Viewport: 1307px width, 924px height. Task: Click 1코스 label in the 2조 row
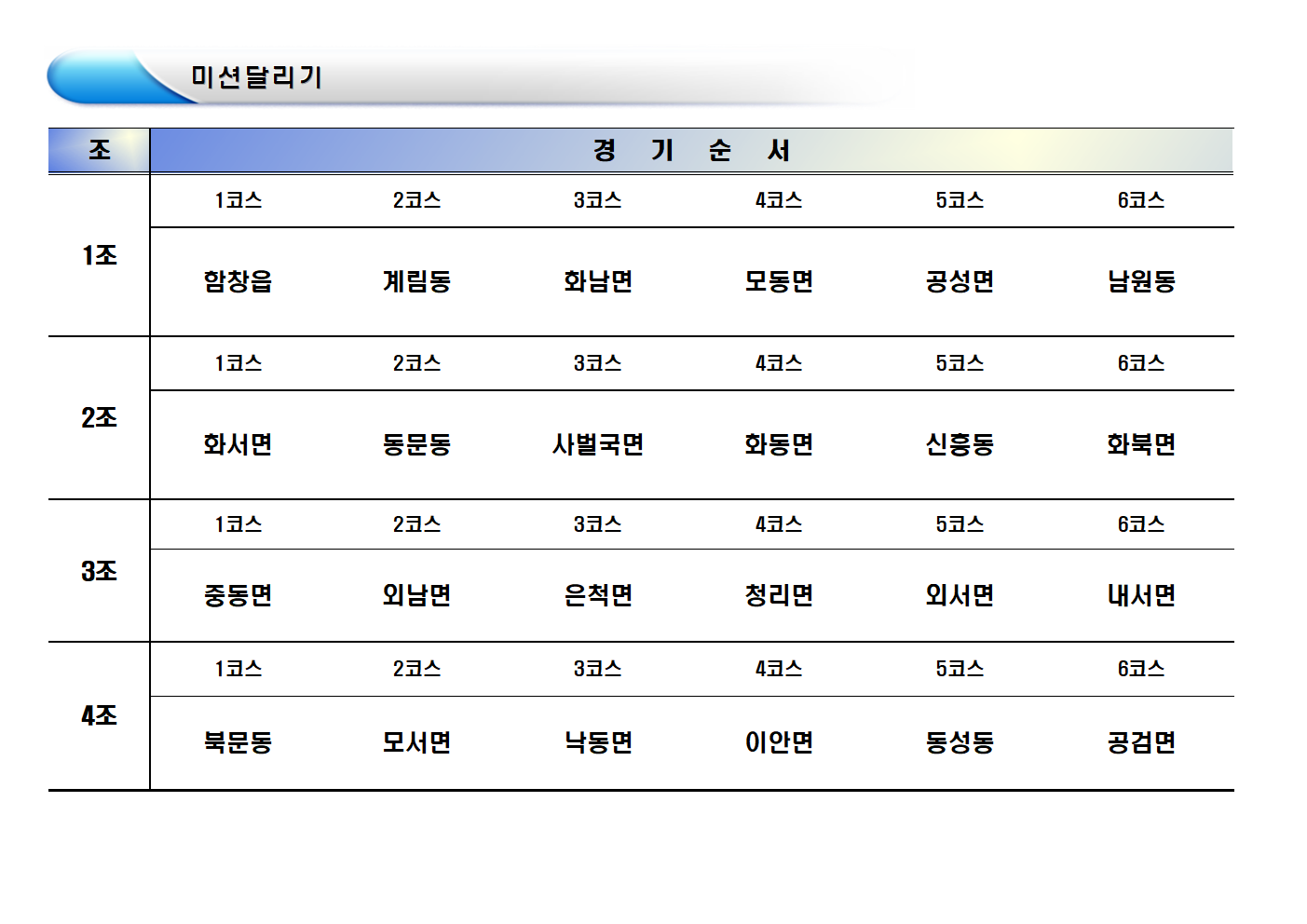(x=238, y=363)
